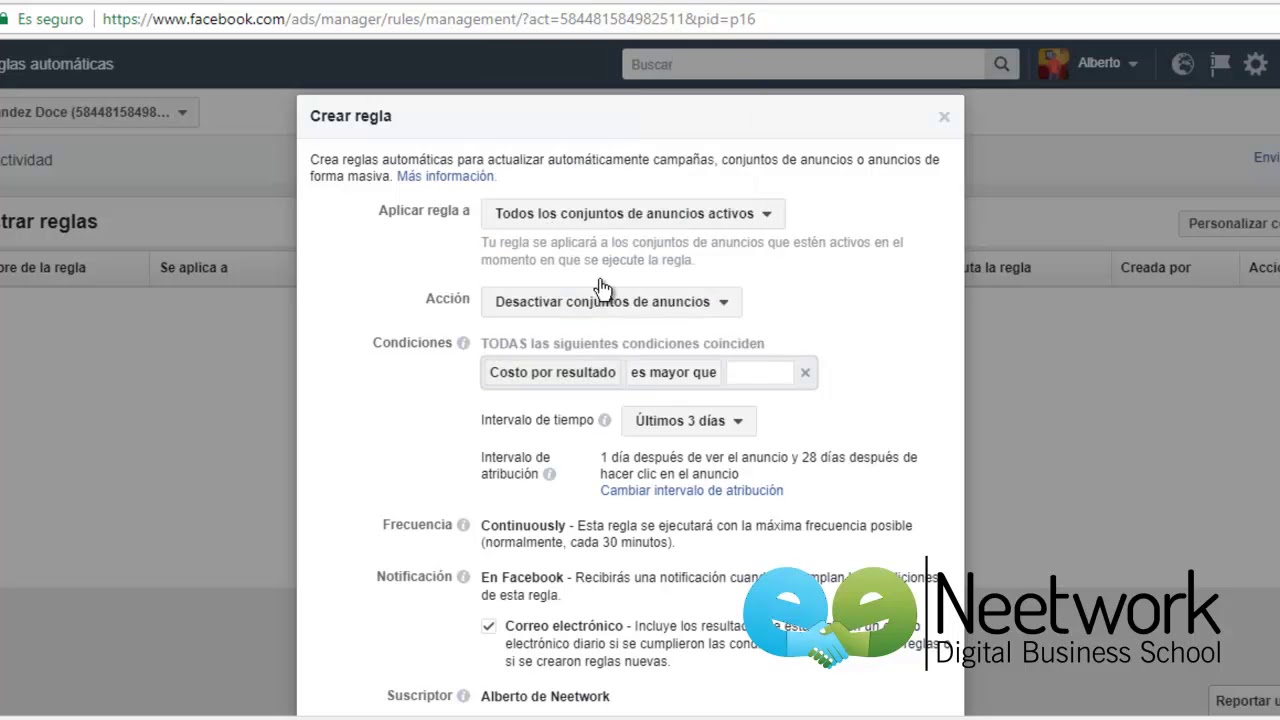Click the Costo por resultado condition
The width and height of the screenshot is (1280, 720).
(552, 373)
